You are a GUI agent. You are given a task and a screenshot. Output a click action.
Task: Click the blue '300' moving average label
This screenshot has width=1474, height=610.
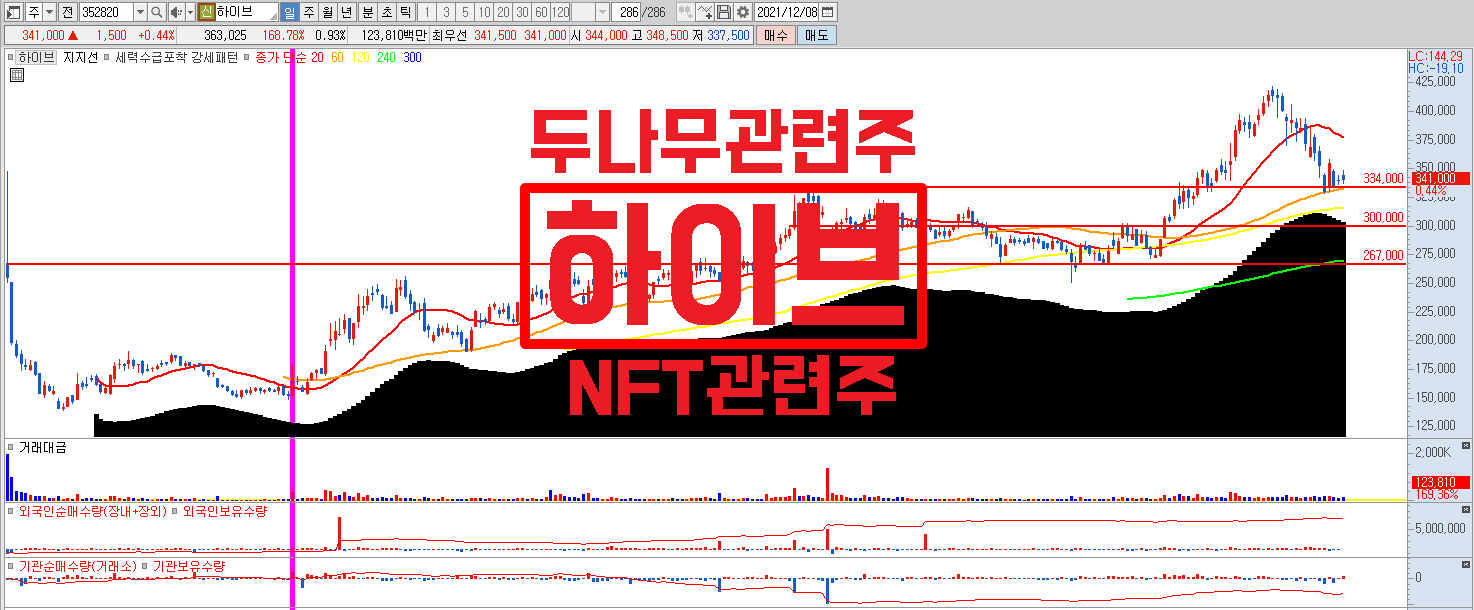(412, 58)
